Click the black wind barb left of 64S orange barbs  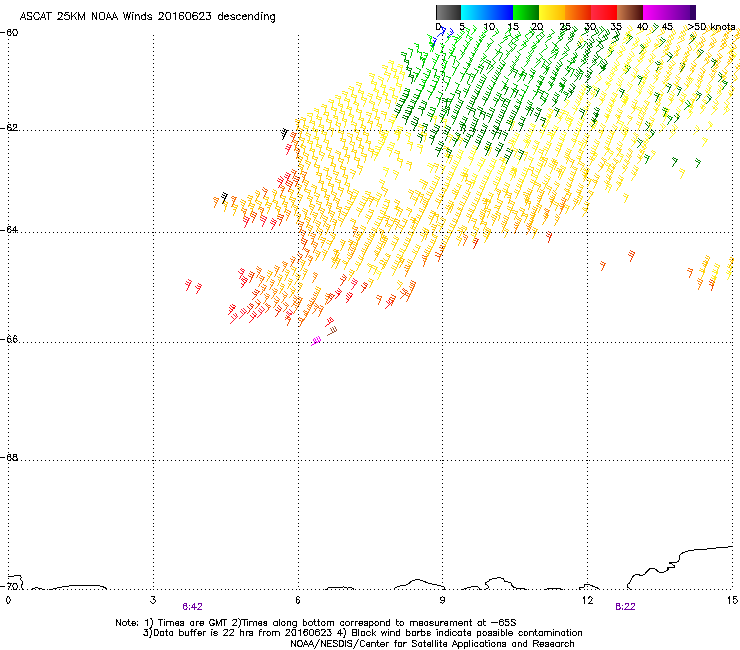pyautogui.click(x=224, y=197)
